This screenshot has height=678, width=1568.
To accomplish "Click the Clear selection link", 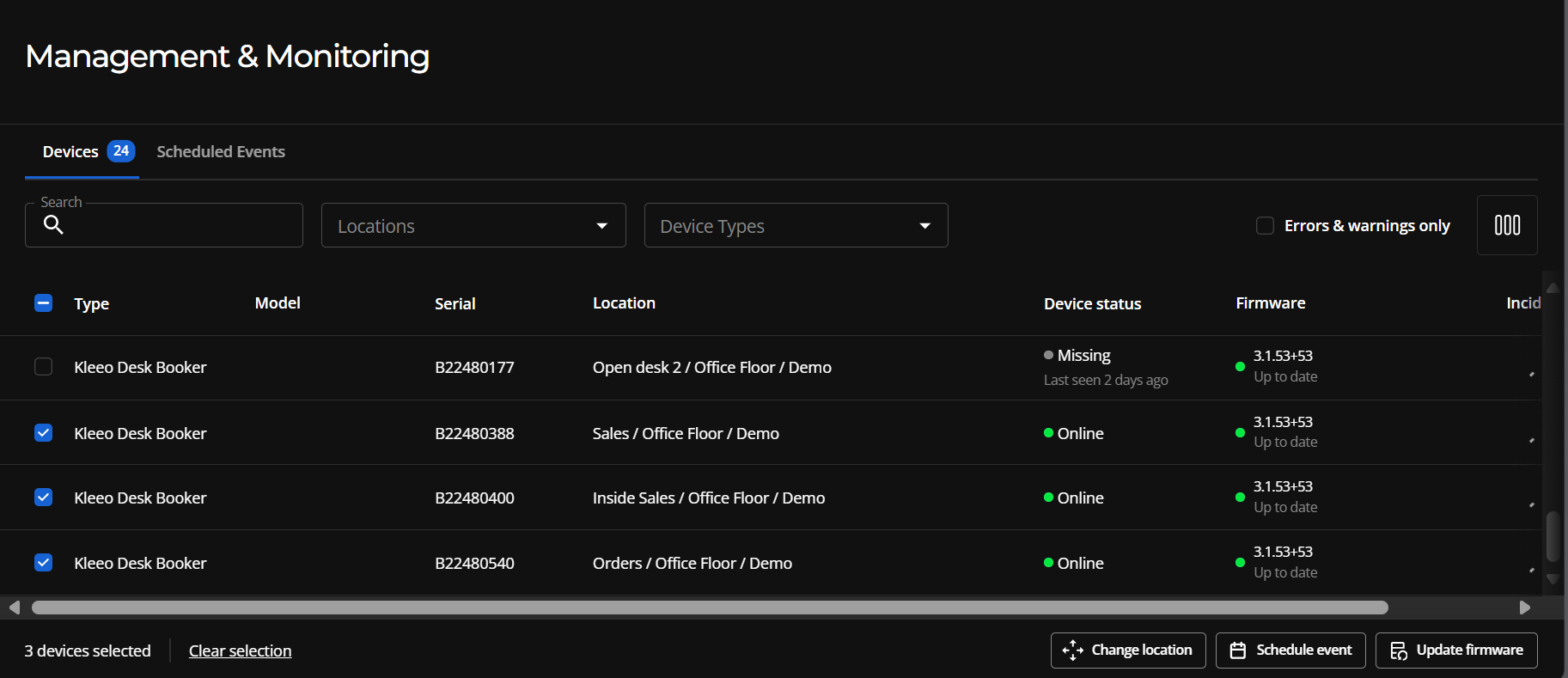I will tap(240, 651).
